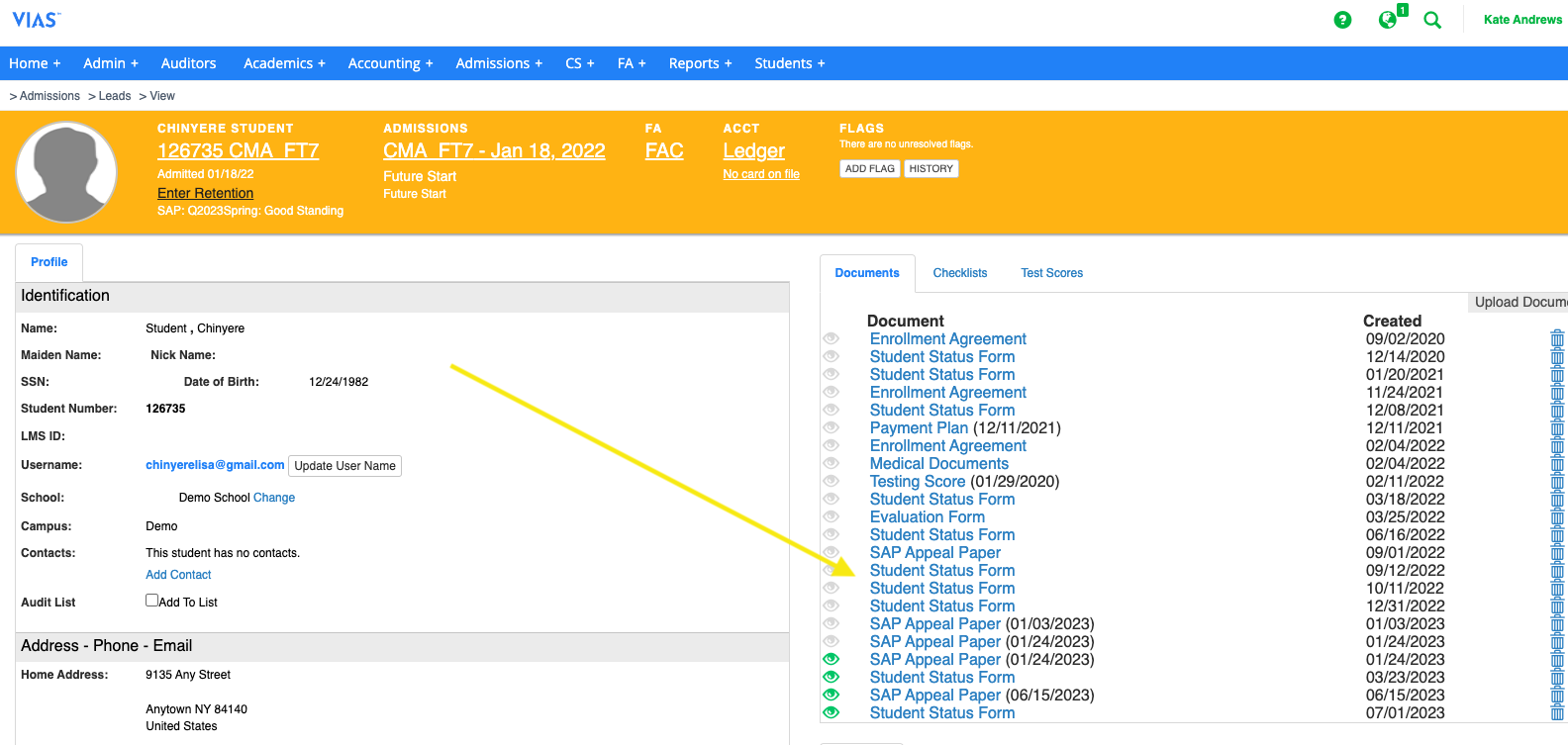Click trash icon for Medical Documents row

click(1557, 464)
